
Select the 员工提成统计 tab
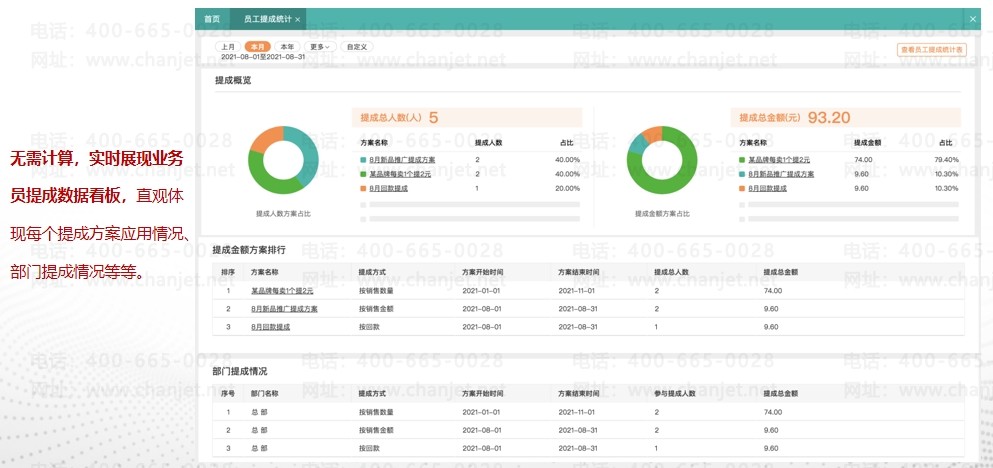263,19
